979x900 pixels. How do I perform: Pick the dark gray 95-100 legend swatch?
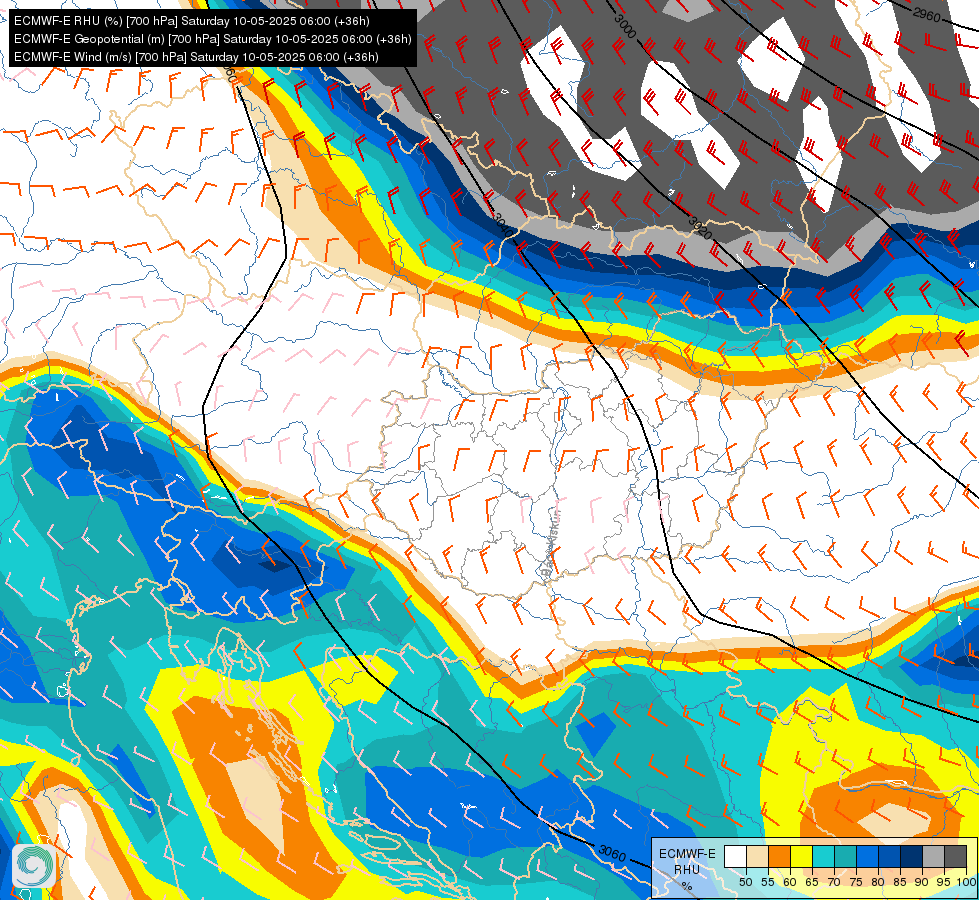955,856
